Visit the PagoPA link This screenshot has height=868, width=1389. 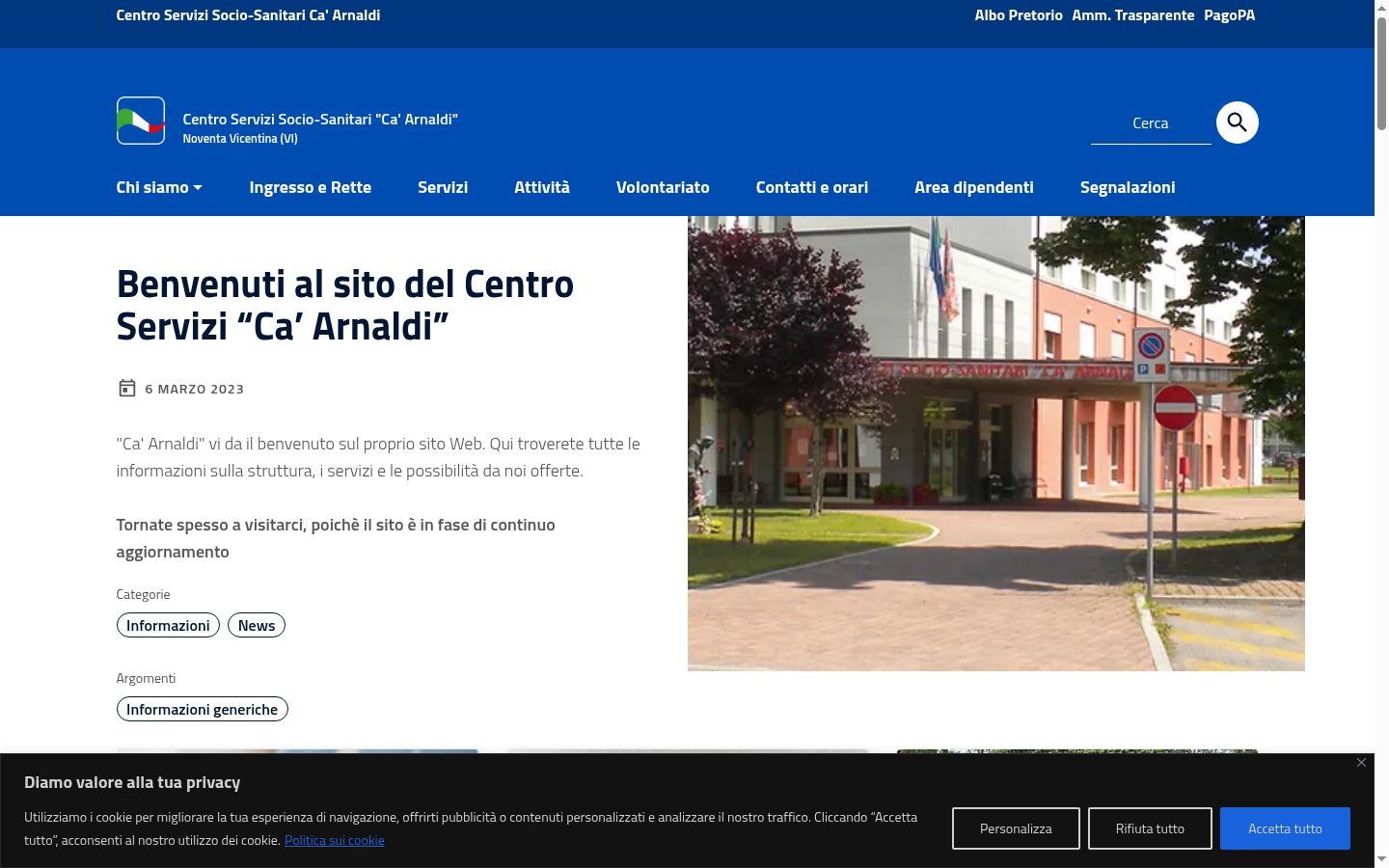point(1230,15)
